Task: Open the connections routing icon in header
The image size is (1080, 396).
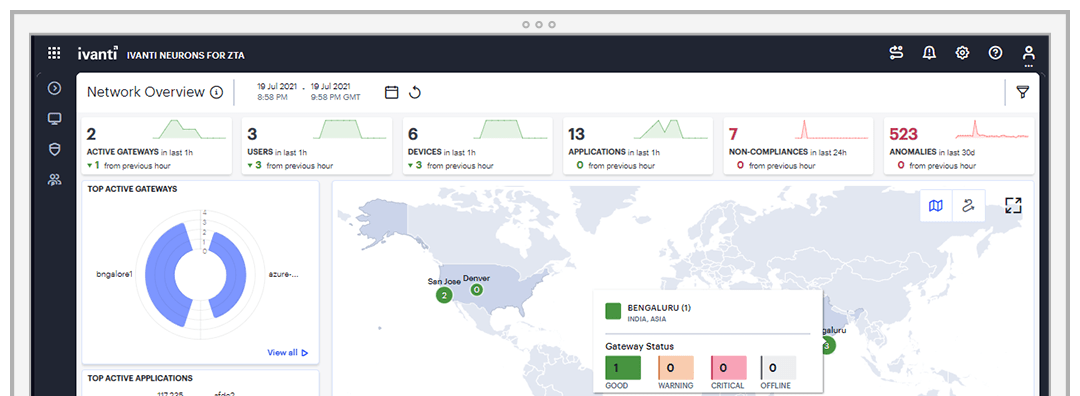Action: tap(896, 53)
